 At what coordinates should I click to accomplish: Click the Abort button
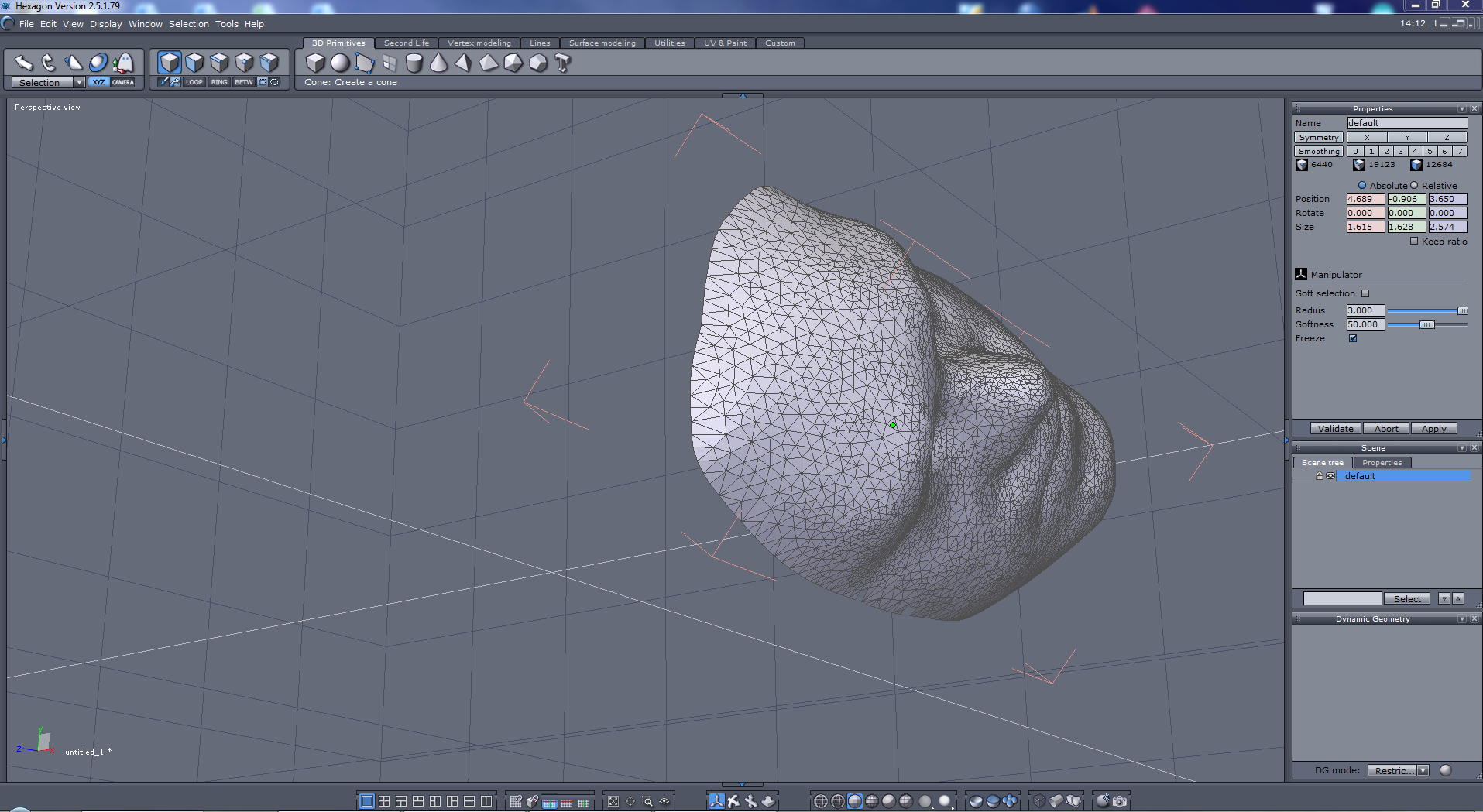pyautogui.click(x=1386, y=428)
